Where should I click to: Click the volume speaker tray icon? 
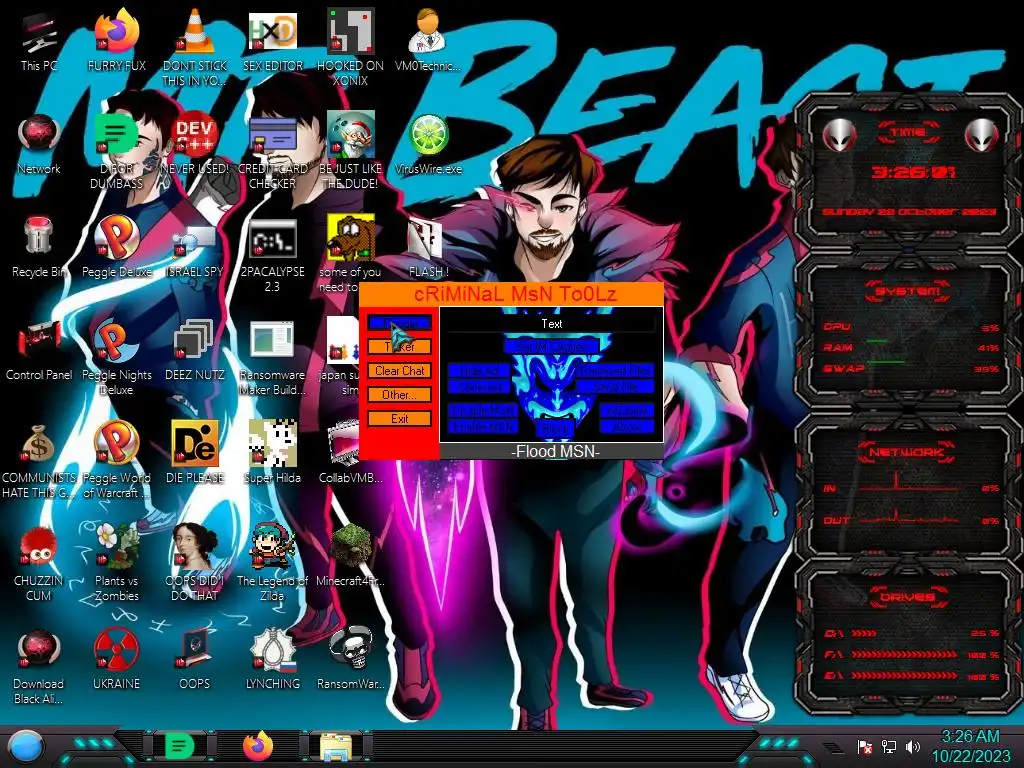pyautogui.click(x=913, y=746)
